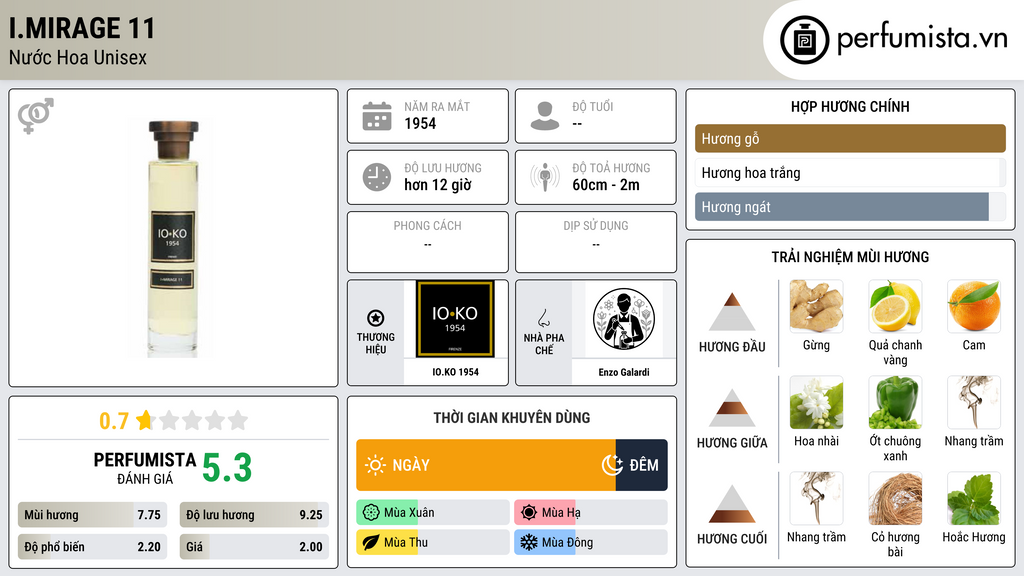Image resolution: width=1024 pixels, height=576 pixels.
Task: Click the launch year value 1954
Action: [420, 123]
